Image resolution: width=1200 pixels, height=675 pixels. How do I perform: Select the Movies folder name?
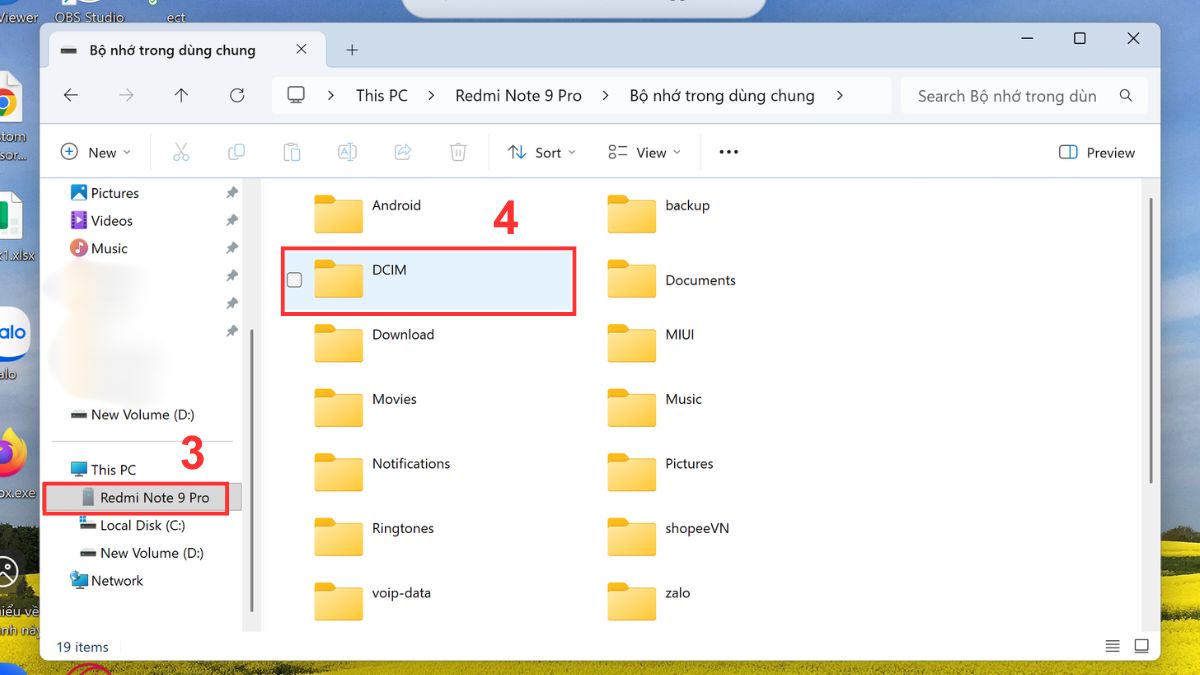(x=394, y=399)
